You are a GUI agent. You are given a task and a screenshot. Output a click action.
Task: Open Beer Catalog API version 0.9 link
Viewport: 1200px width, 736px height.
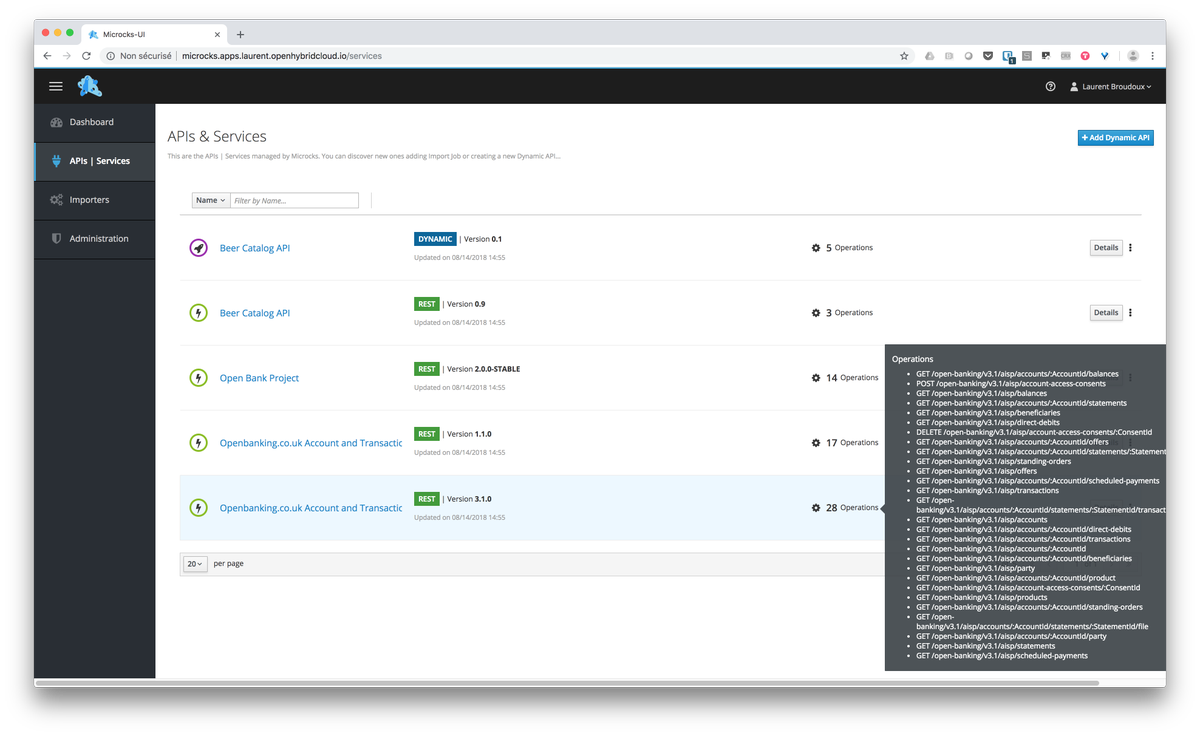[x=255, y=313]
